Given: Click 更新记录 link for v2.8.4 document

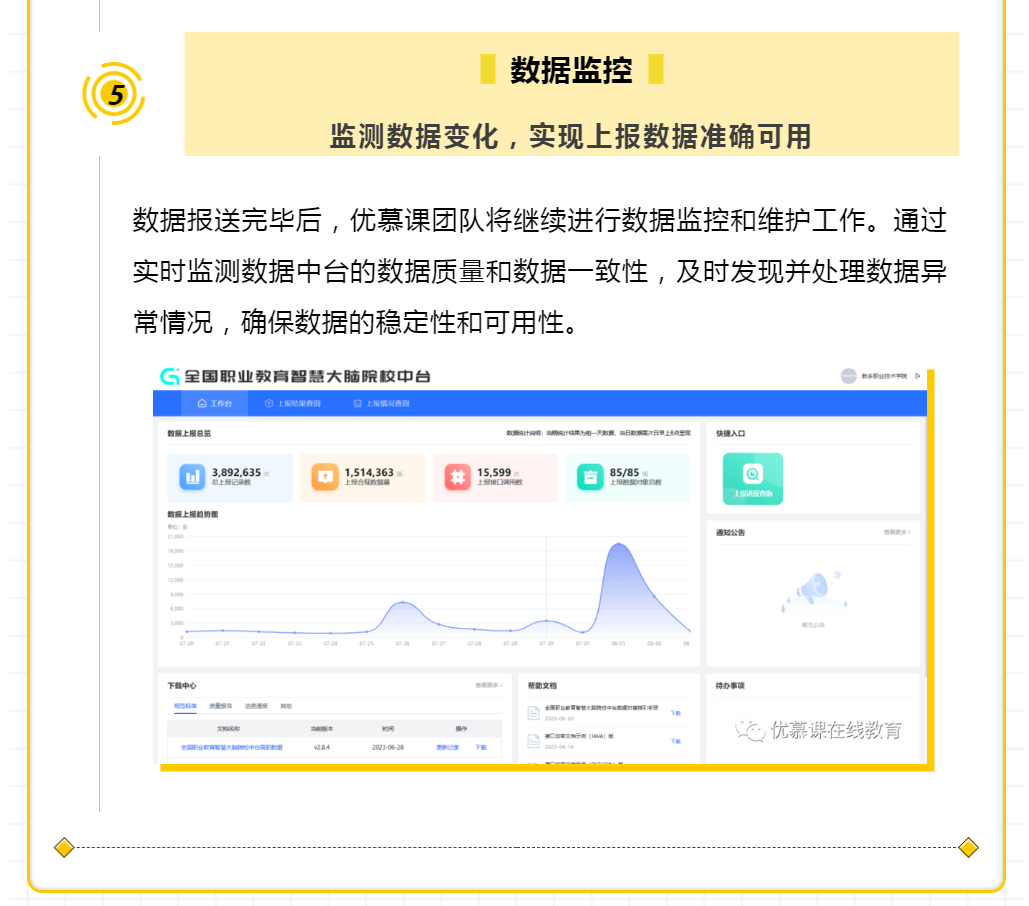Looking at the screenshot, I should [448, 747].
